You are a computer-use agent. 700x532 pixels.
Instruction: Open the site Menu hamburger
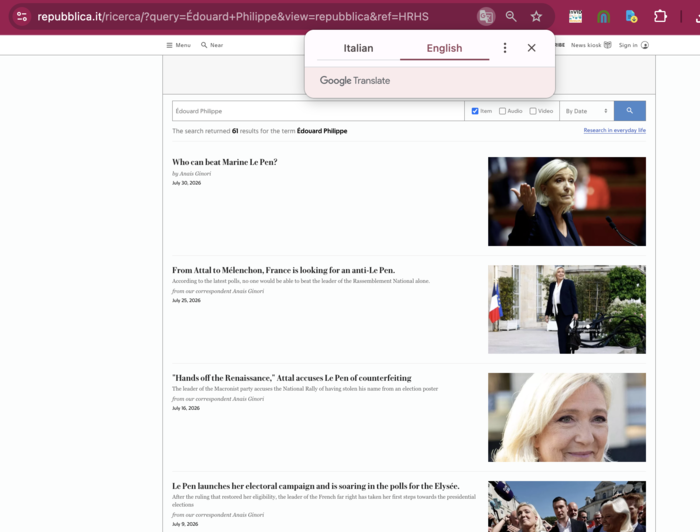[179, 45]
